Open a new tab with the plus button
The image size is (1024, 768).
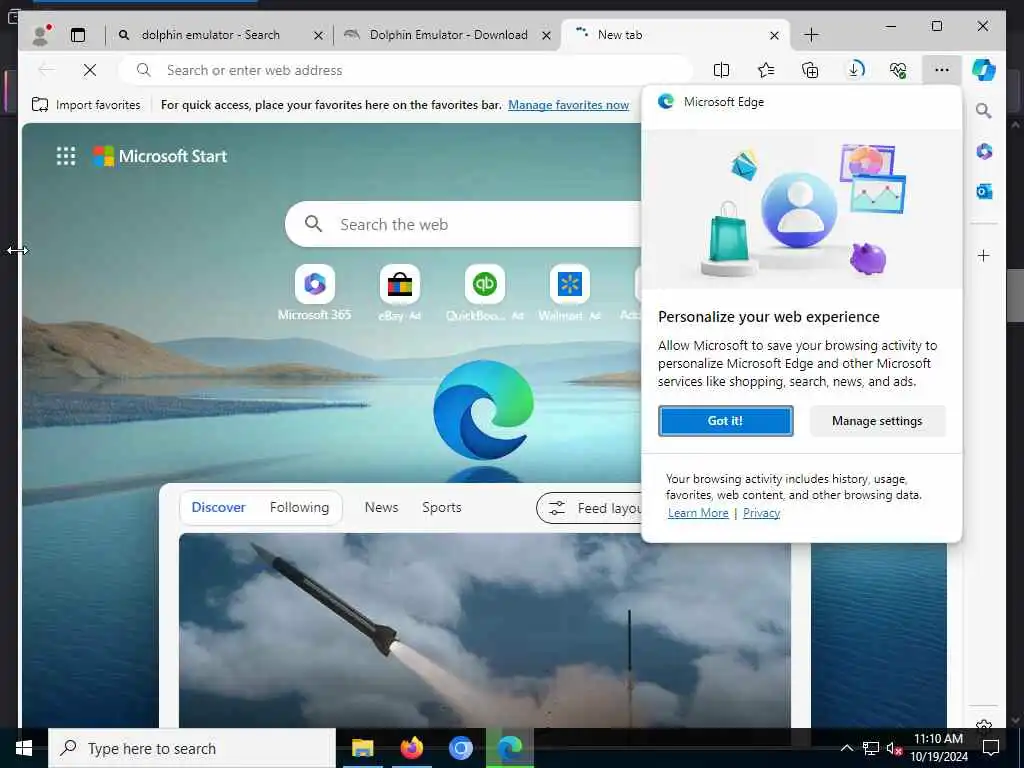point(811,35)
